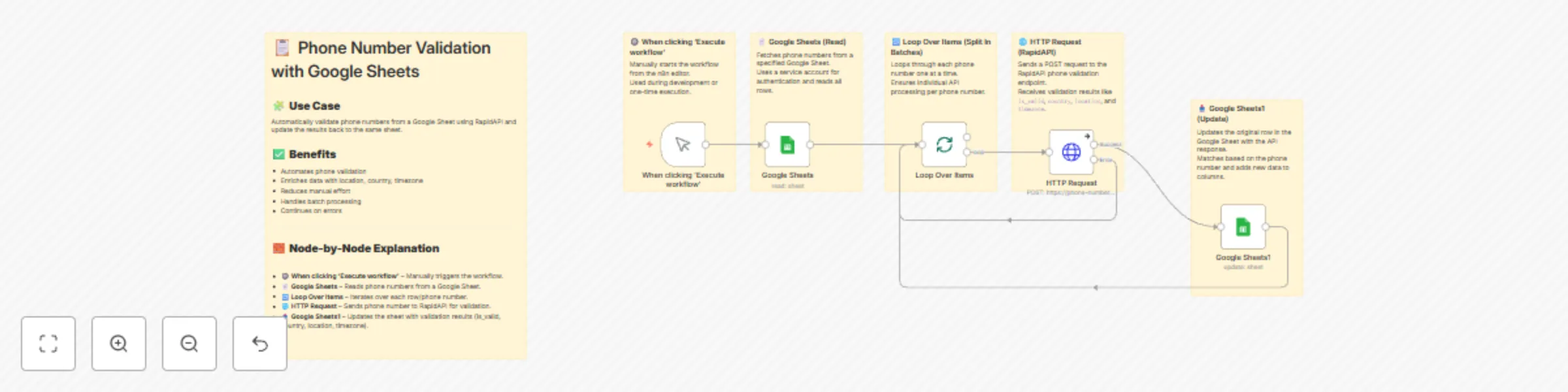Click the 'Google Sheets1' label under the node
This screenshot has height=392, width=1568.
point(1243,257)
